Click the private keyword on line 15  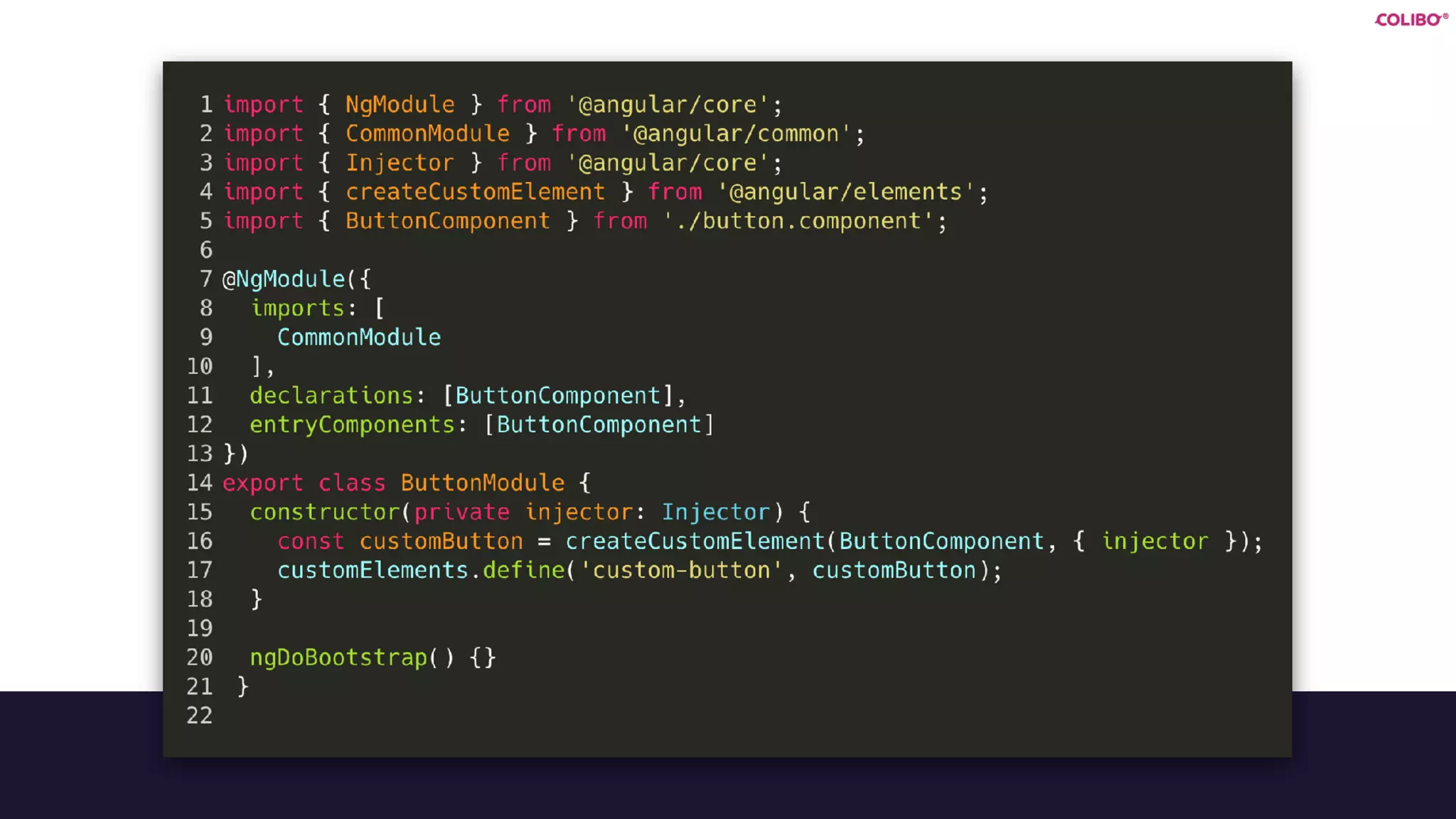point(461,512)
